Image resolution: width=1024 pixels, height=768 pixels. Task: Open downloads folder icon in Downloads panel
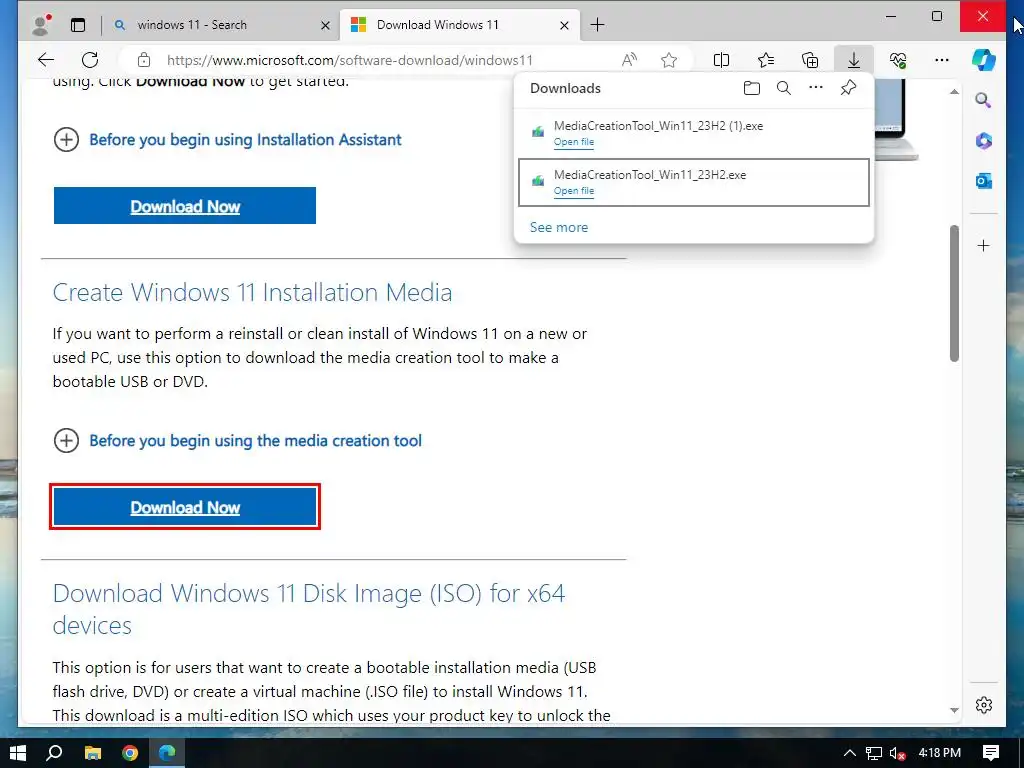pyautogui.click(x=752, y=88)
